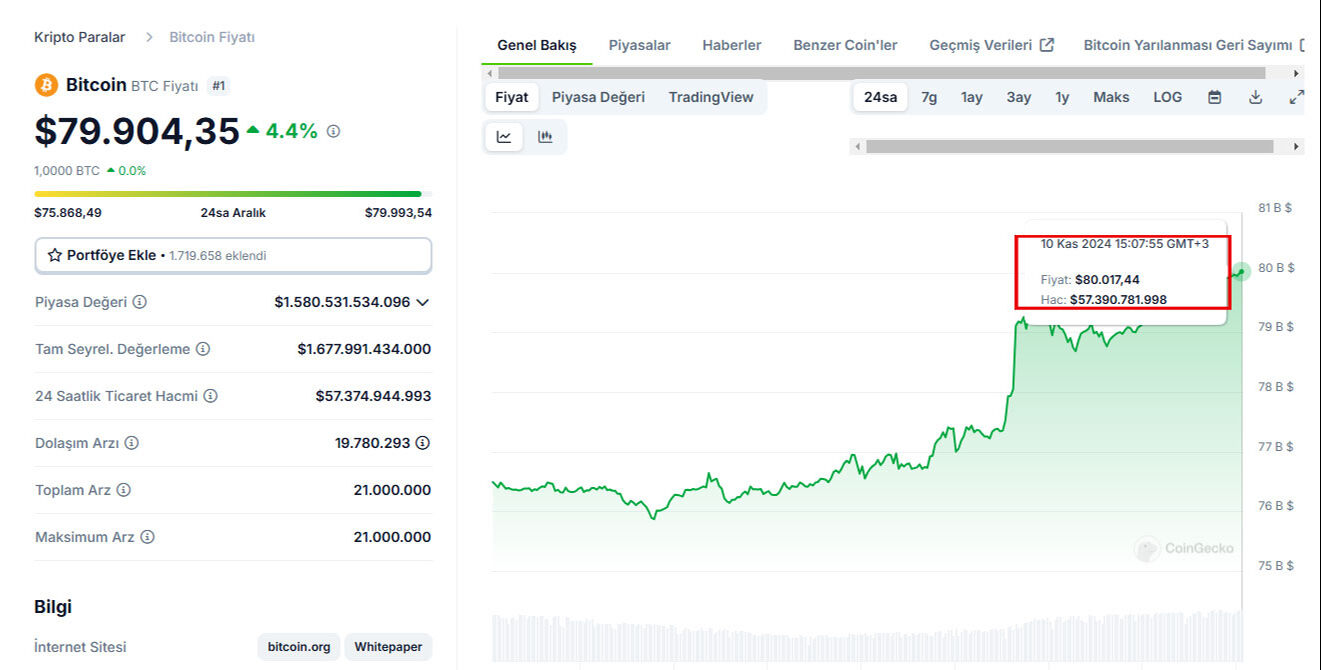Screen dimensions: 1321x670
Task: Click the right arrow of the chart scrollbar
Action: [1297, 146]
